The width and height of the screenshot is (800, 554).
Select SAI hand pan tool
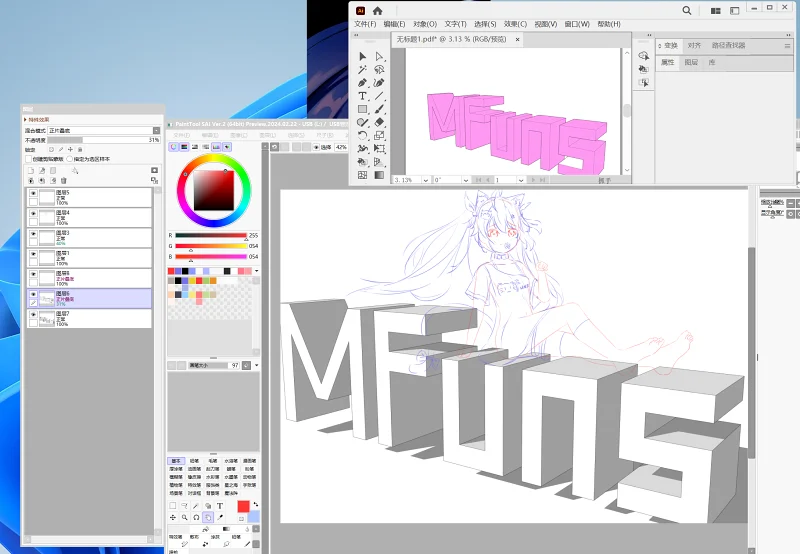(x=208, y=517)
